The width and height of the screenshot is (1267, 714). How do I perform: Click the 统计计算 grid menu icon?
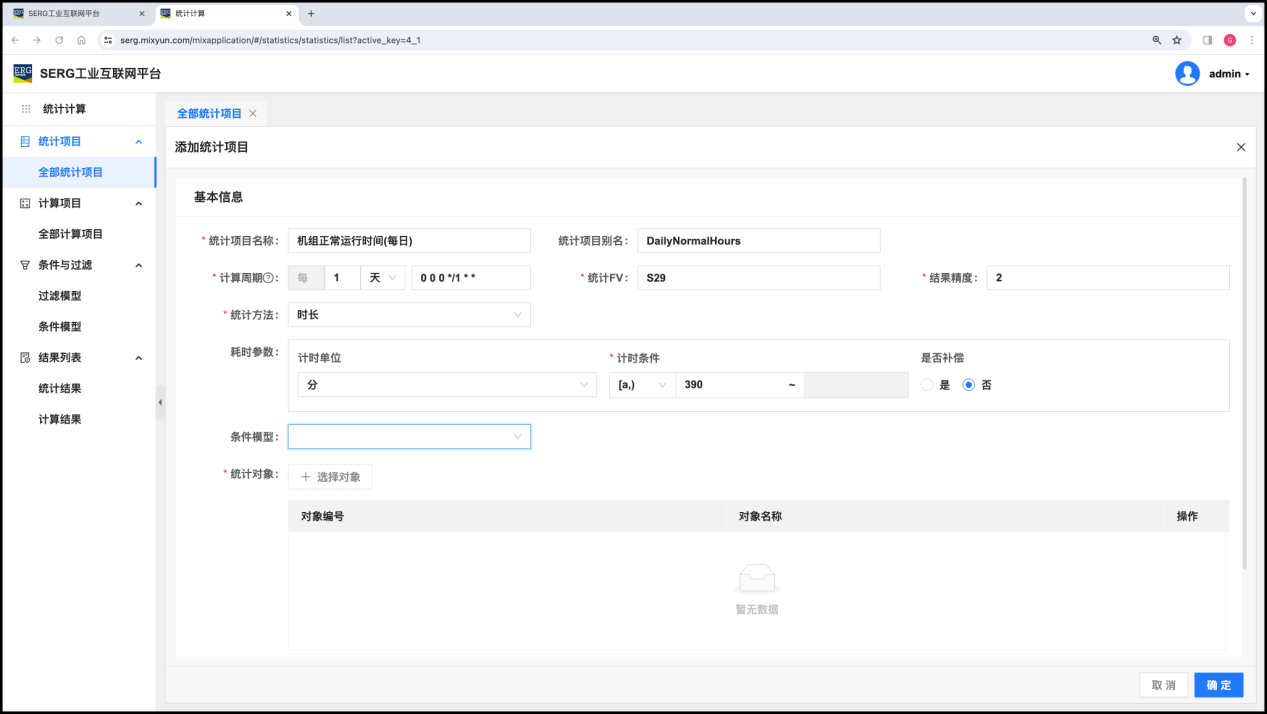coord(26,109)
